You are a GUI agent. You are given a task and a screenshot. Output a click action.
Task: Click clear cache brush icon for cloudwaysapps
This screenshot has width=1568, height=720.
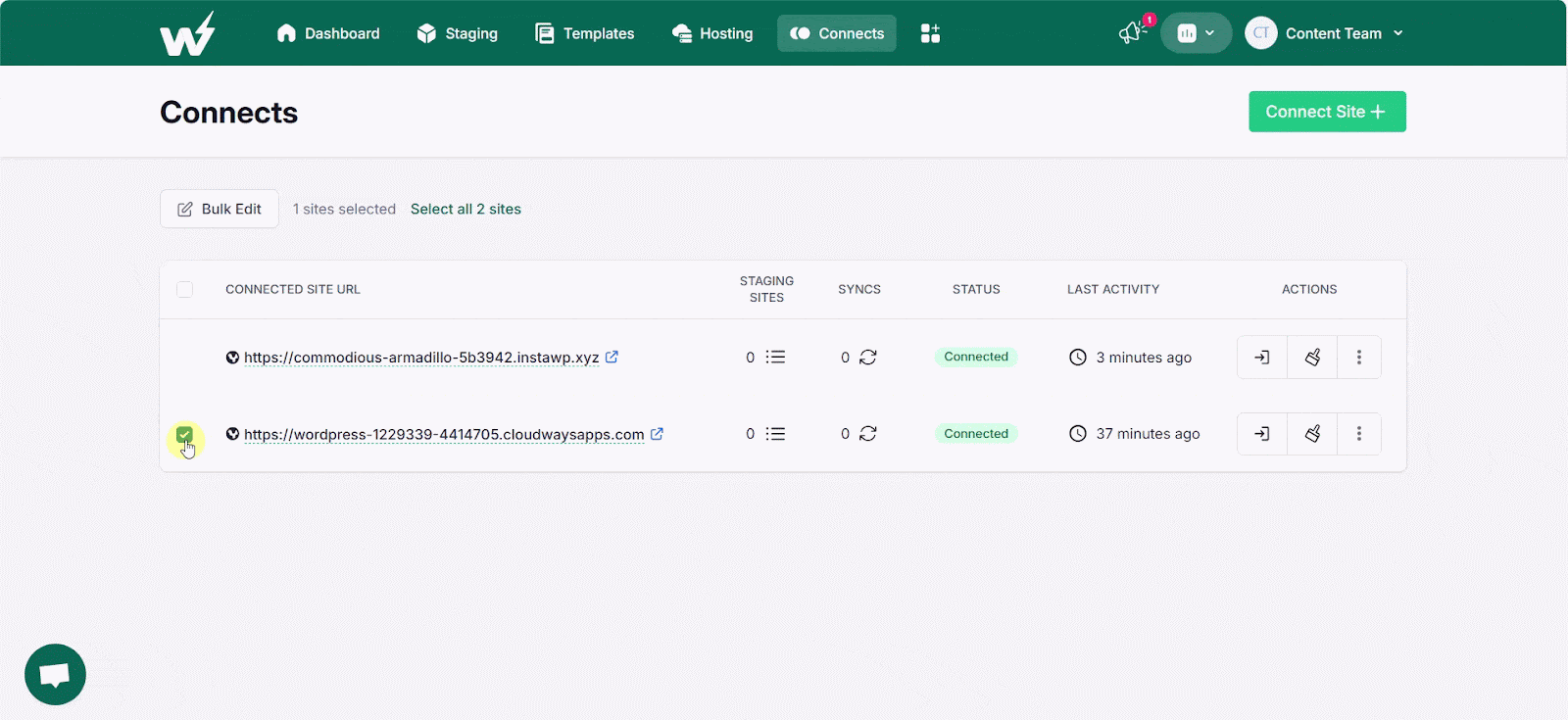click(1312, 434)
